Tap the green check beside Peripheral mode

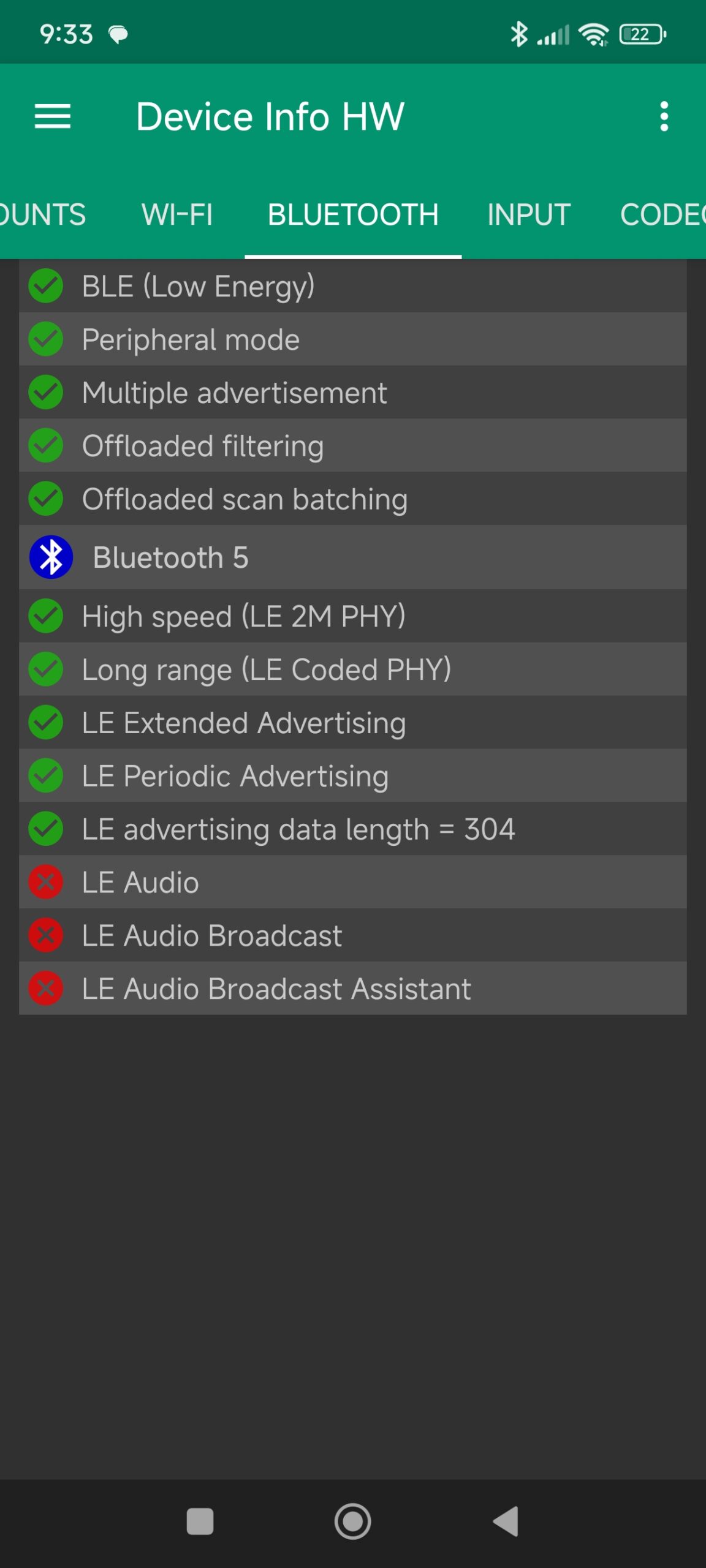pyautogui.click(x=46, y=339)
